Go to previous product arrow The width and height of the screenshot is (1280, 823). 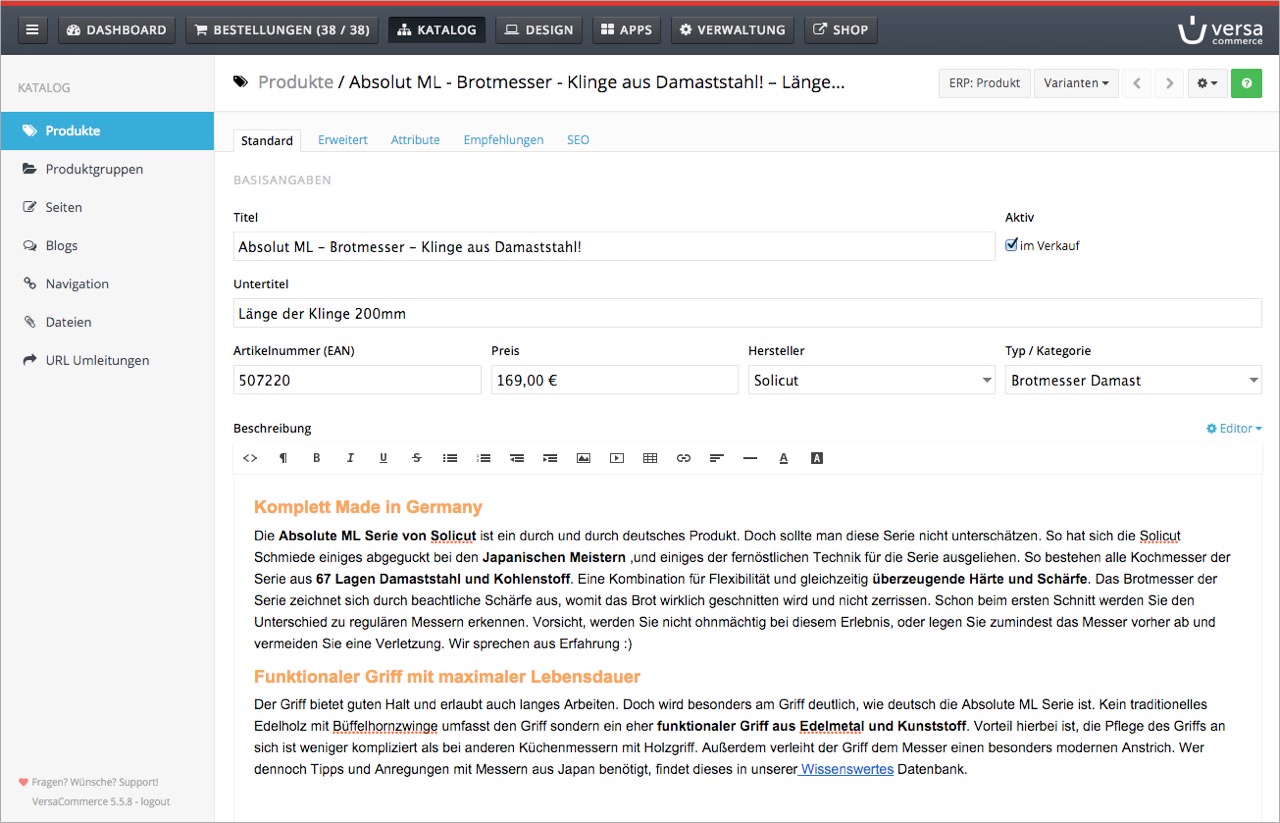click(1137, 83)
